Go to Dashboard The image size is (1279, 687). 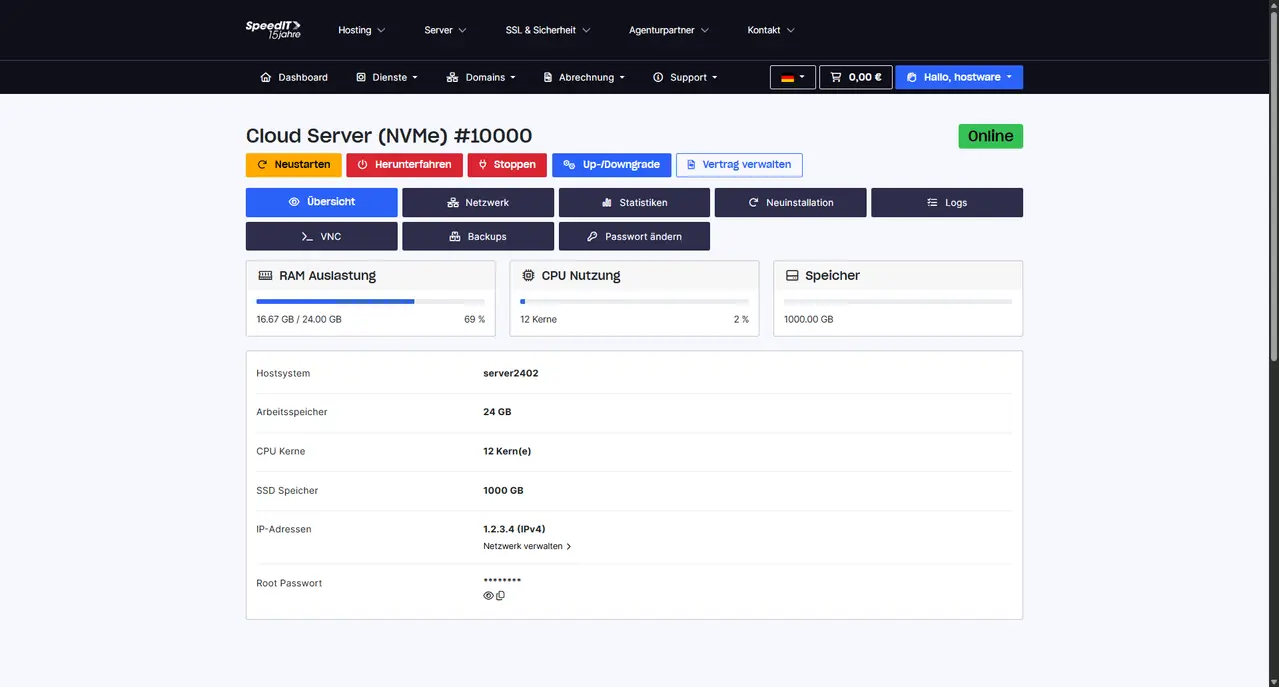294,77
